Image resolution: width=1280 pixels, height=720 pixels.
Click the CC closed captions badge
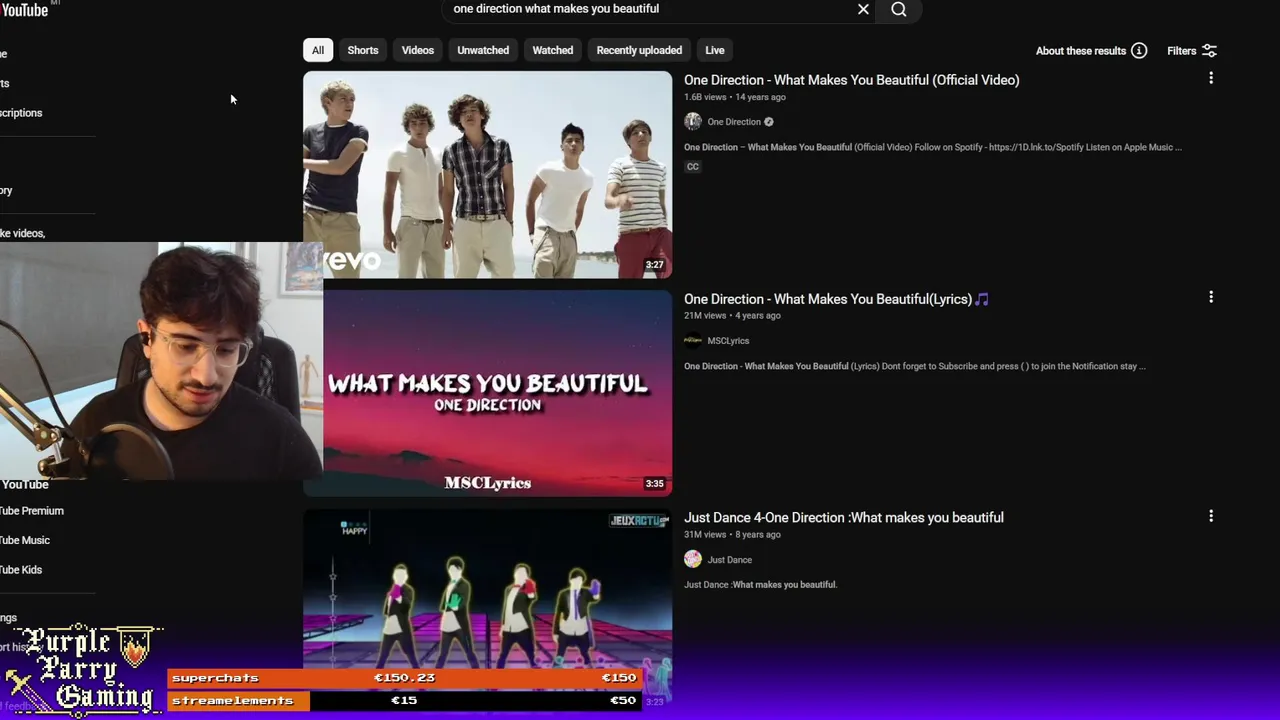tap(692, 167)
